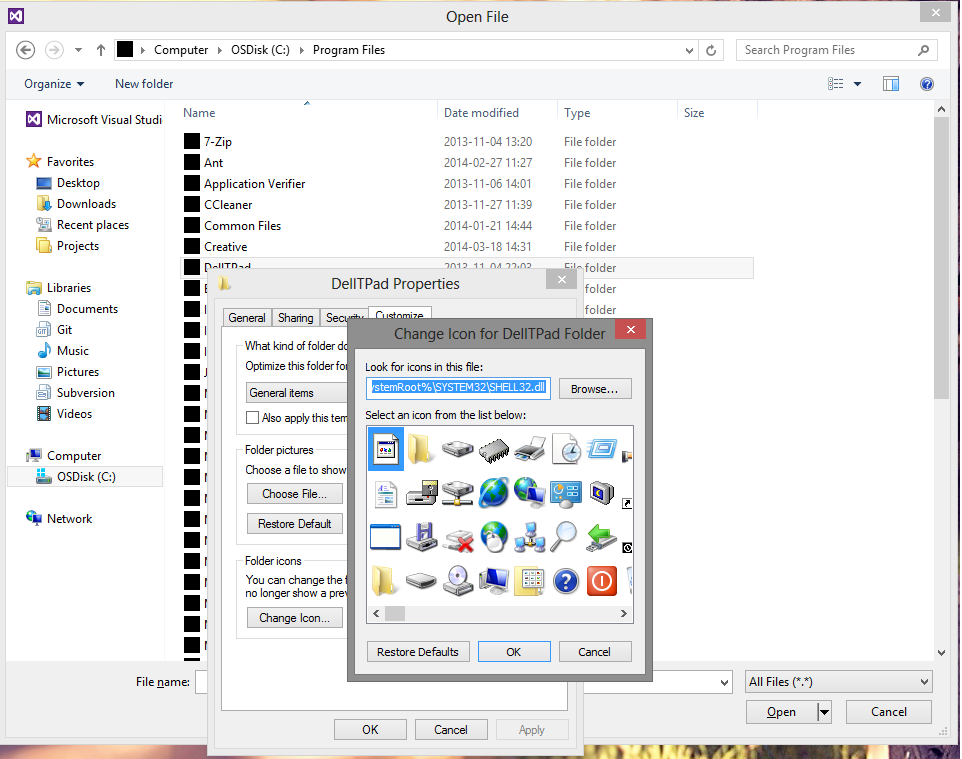
Task: Select the CD drive icon
Action: [x=457, y=581]
